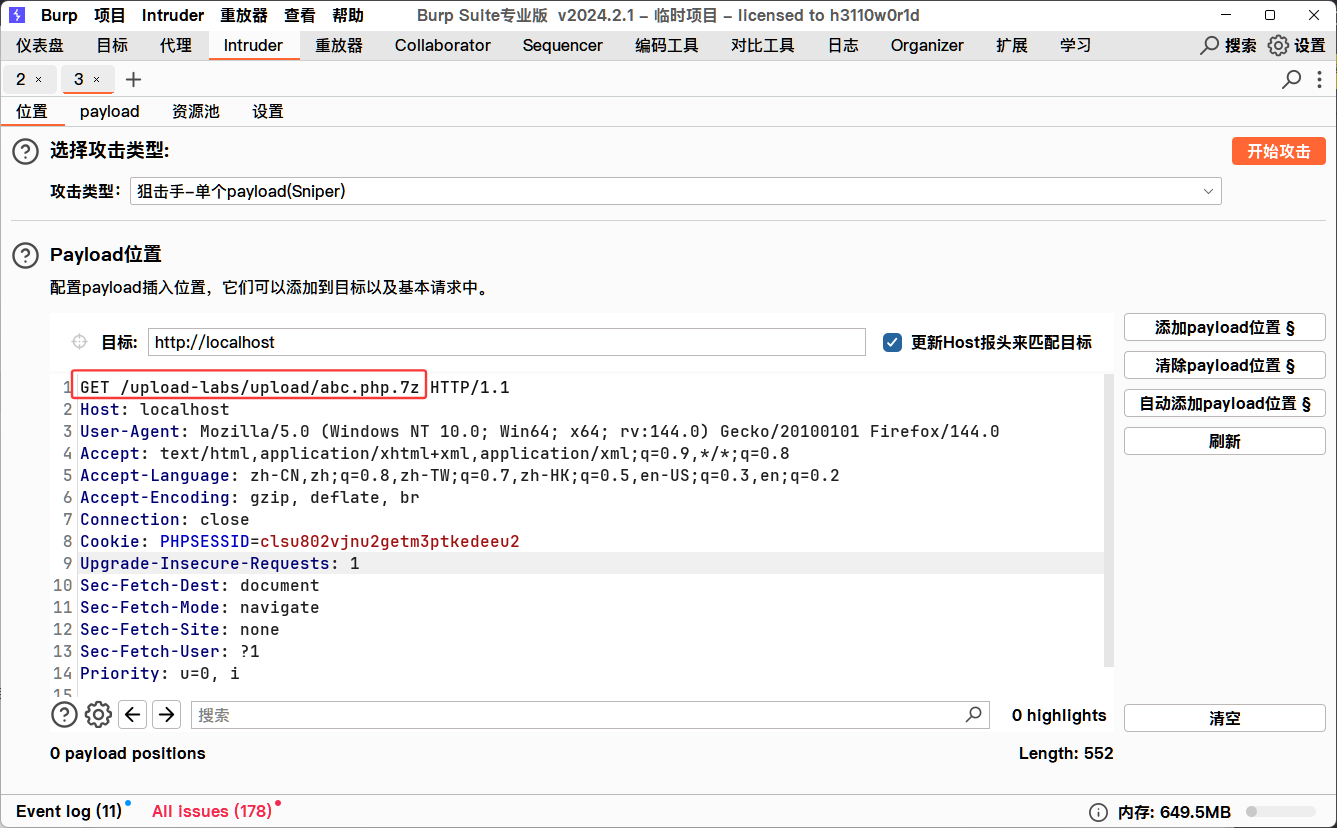Open the payload sub-tab
The width and height of the screenshot is (1337, 828).
(110, 112)
